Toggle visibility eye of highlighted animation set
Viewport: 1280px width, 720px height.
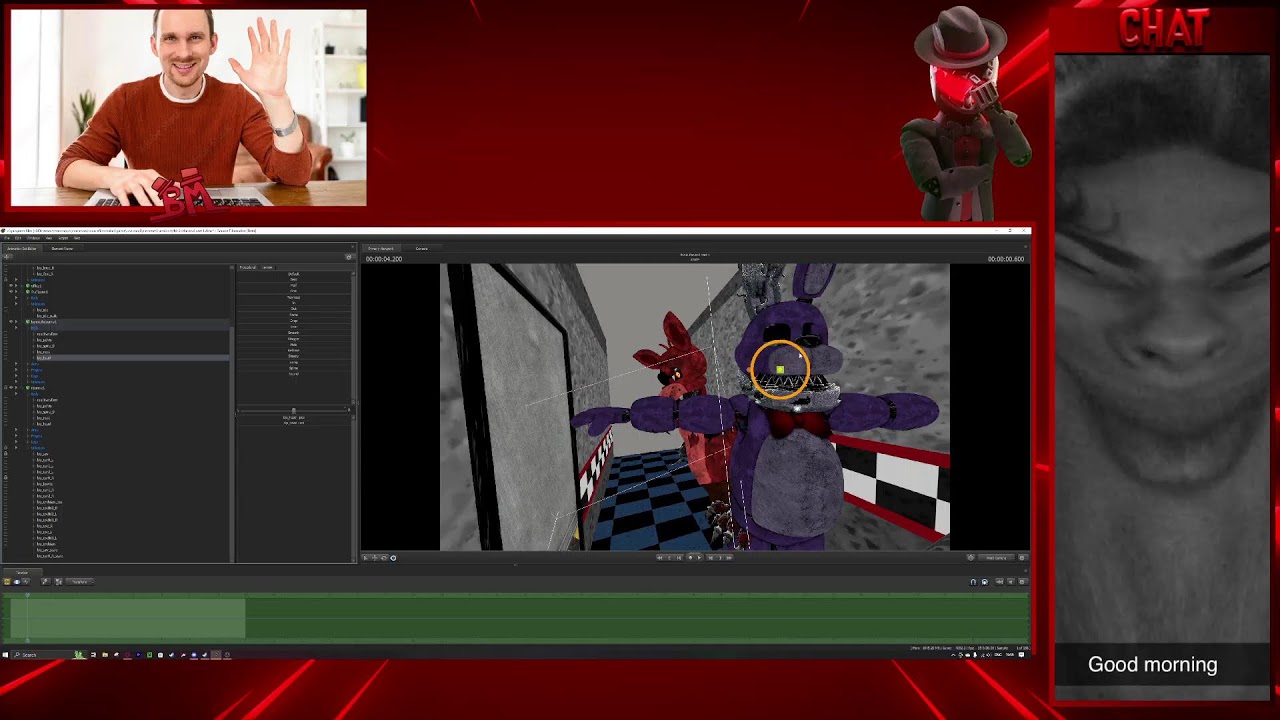coord(11,322)
